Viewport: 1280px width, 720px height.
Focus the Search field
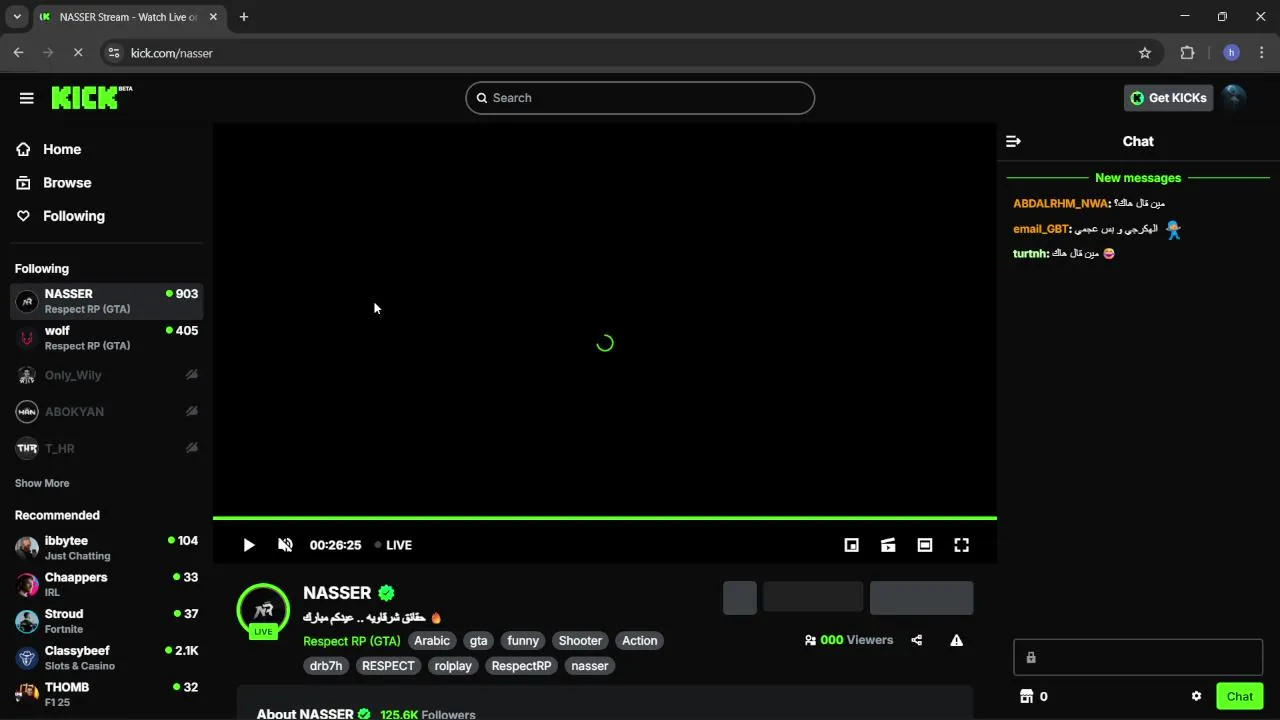(640, 97)
